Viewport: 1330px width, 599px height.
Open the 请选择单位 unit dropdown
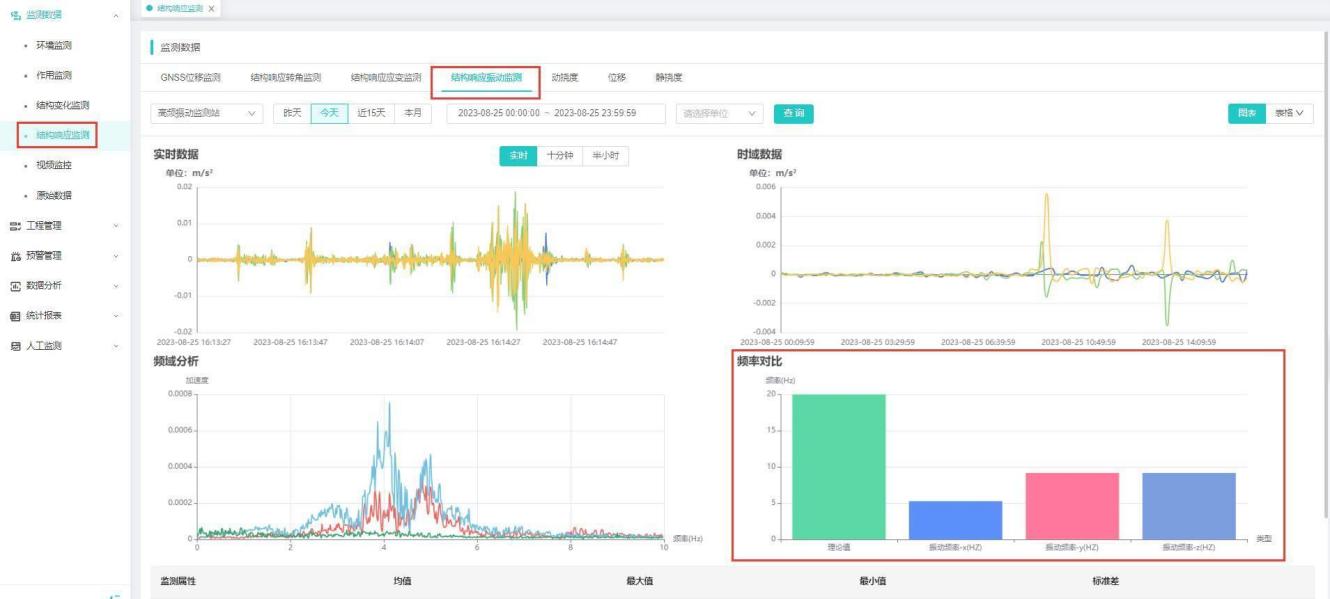coord(720,113)
